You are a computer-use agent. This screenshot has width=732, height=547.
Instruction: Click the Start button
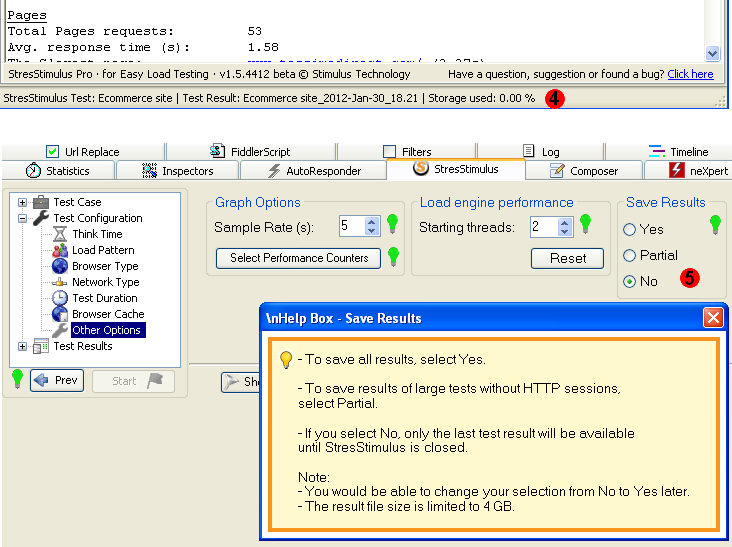click(x=134, y=381)
